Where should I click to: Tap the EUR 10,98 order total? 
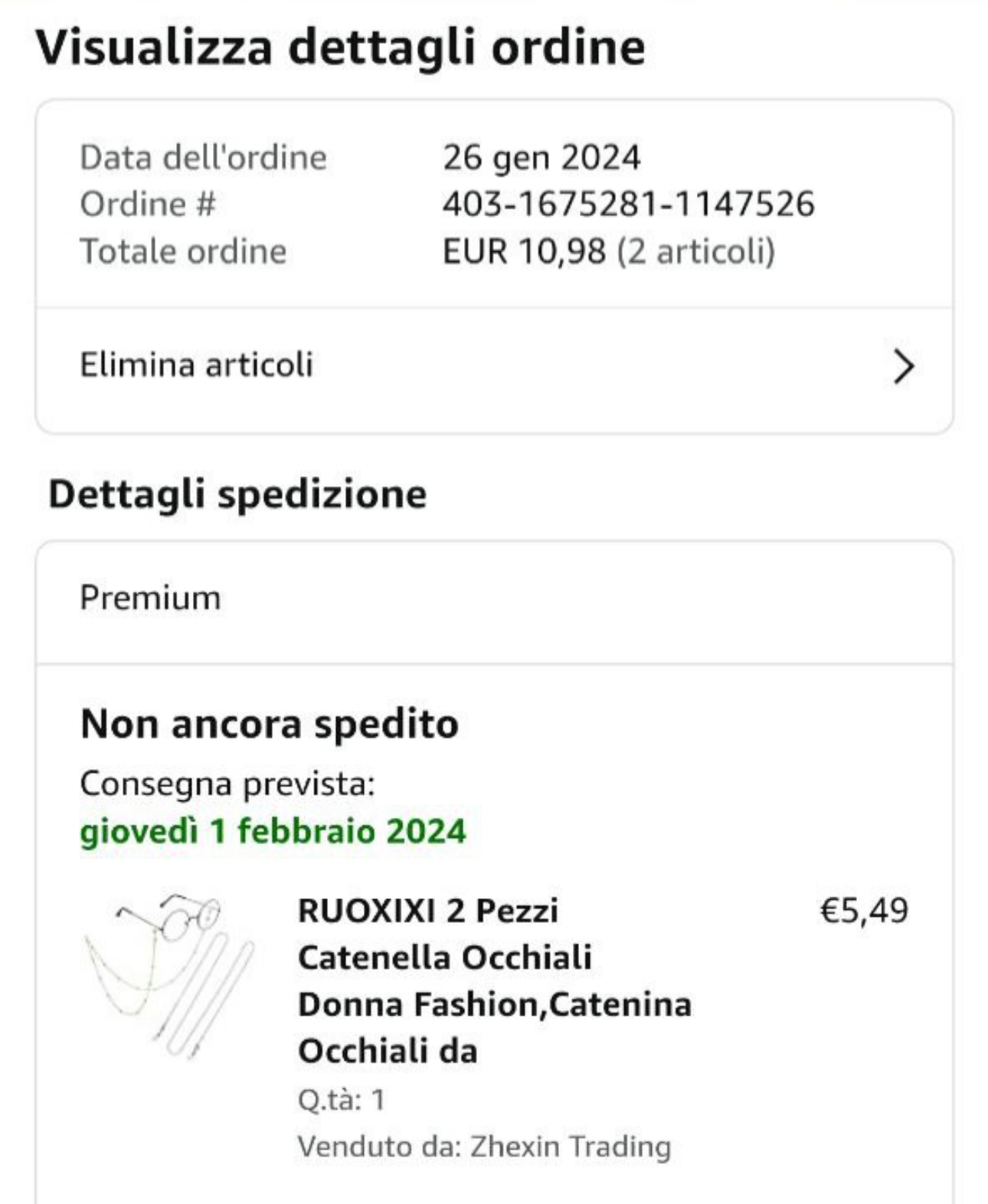[x=524, y=251]
